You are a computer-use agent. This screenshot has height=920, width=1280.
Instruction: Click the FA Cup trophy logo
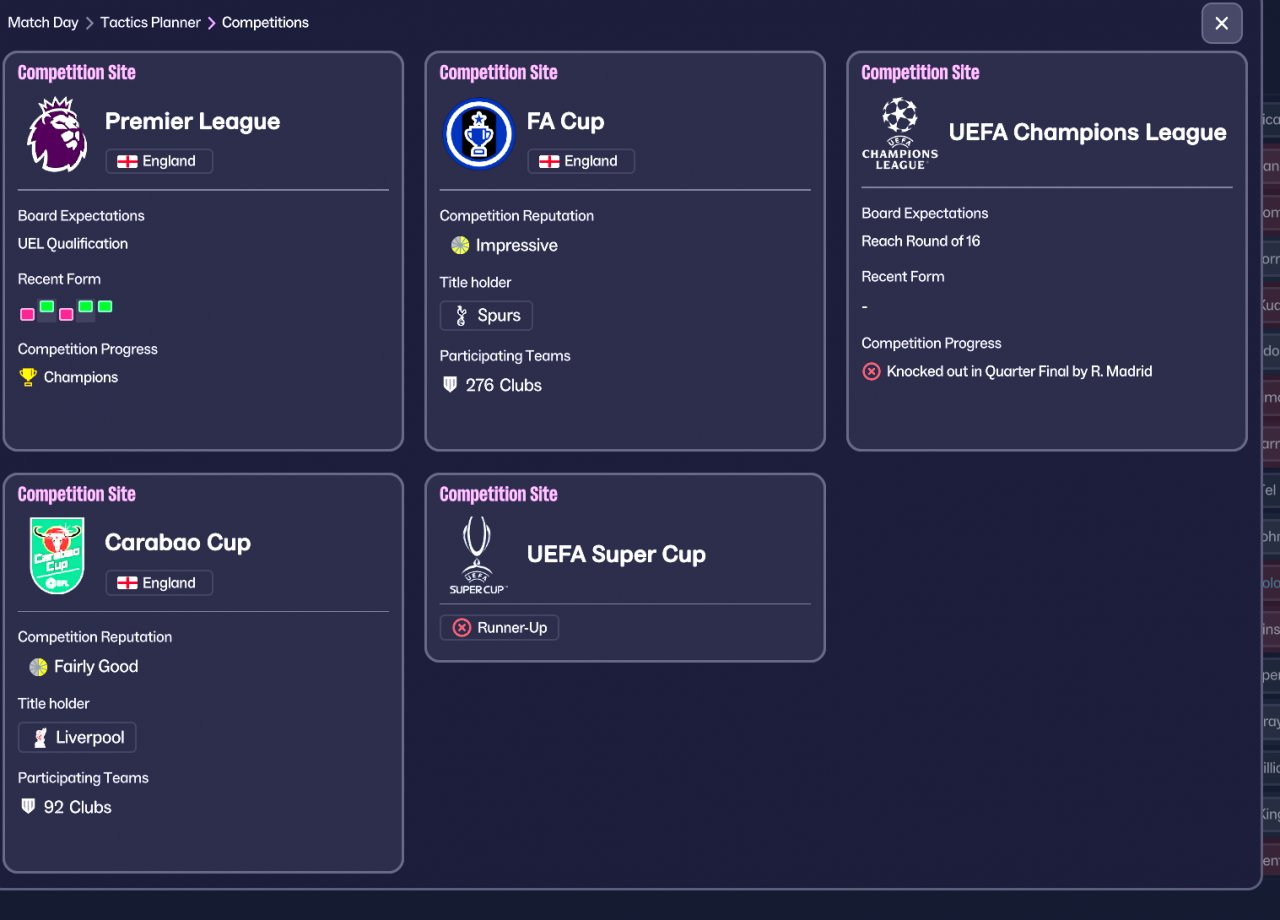(478, 134)
